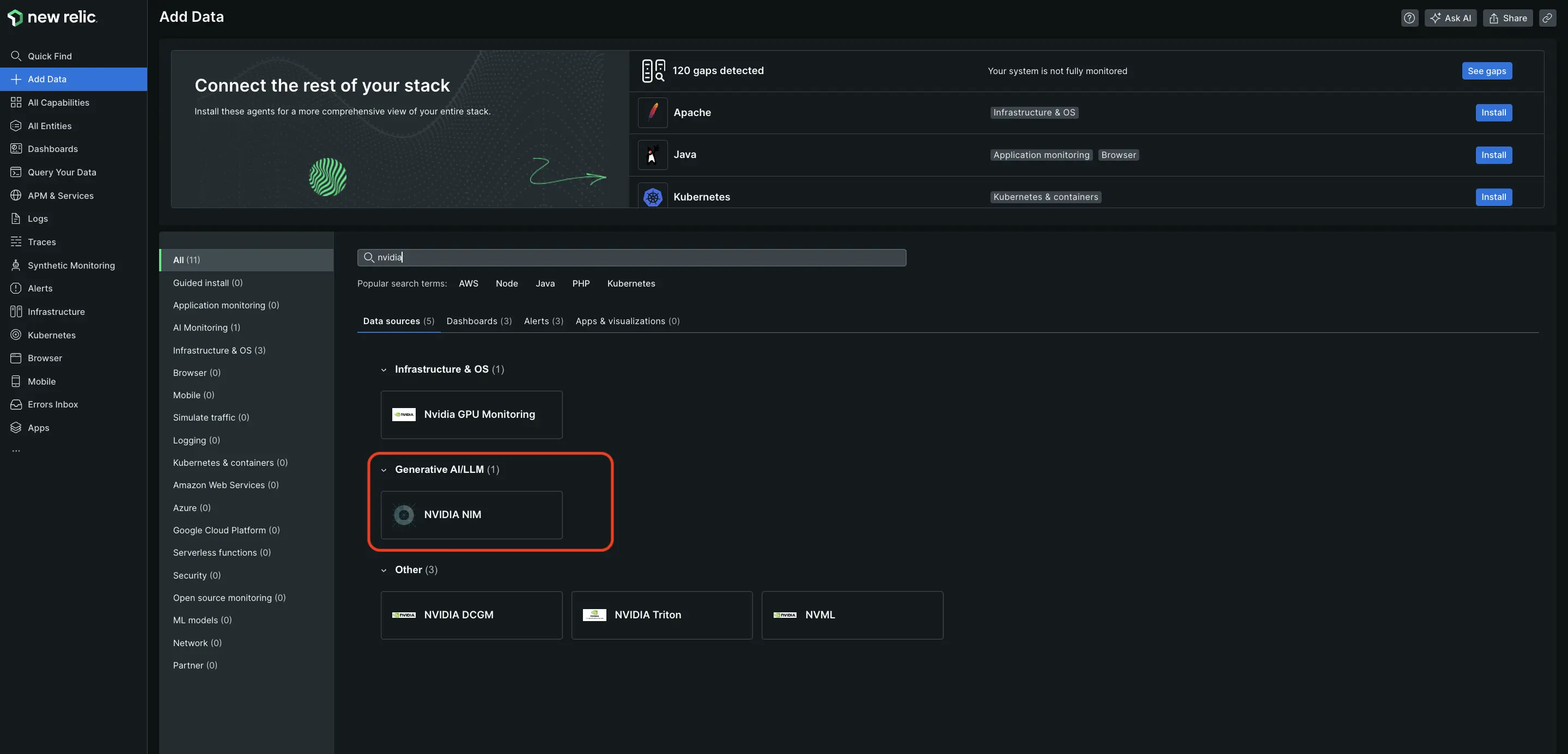
Task: Open the help icon in the top bar
Action: (1410, 17)
